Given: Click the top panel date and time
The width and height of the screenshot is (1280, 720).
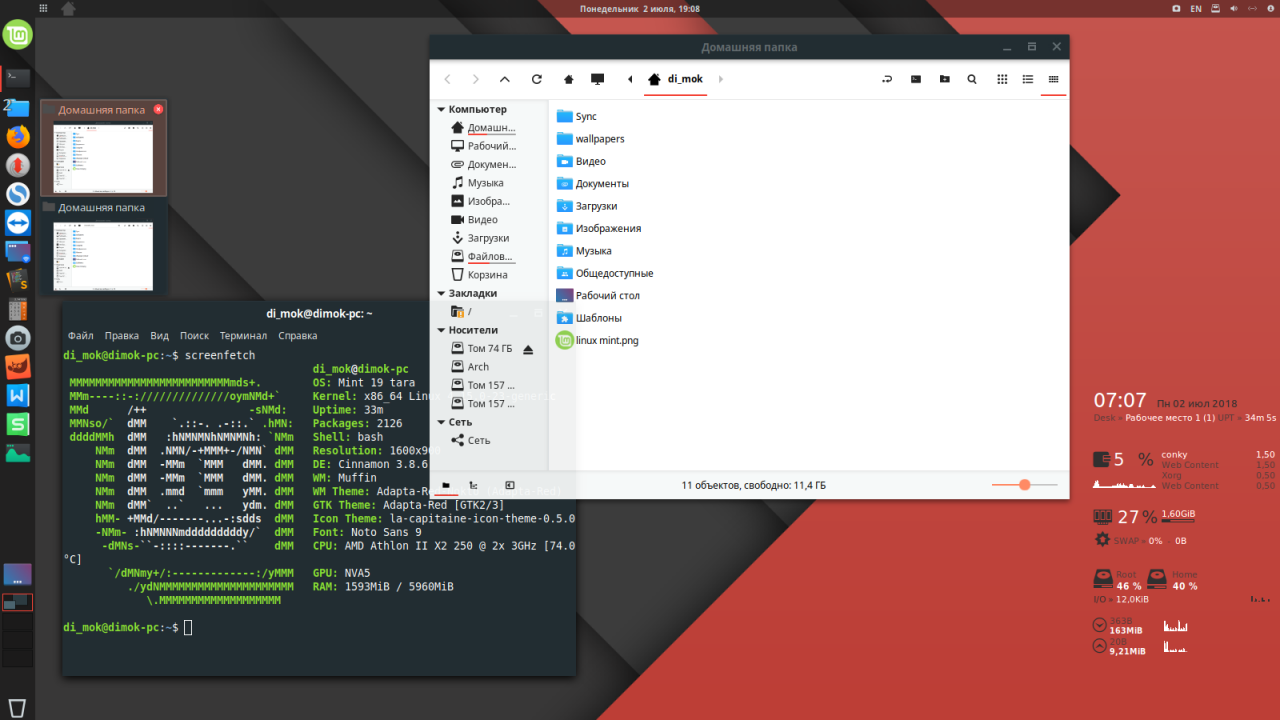Looking at the screenshot, I should click(x=640, y=9).
